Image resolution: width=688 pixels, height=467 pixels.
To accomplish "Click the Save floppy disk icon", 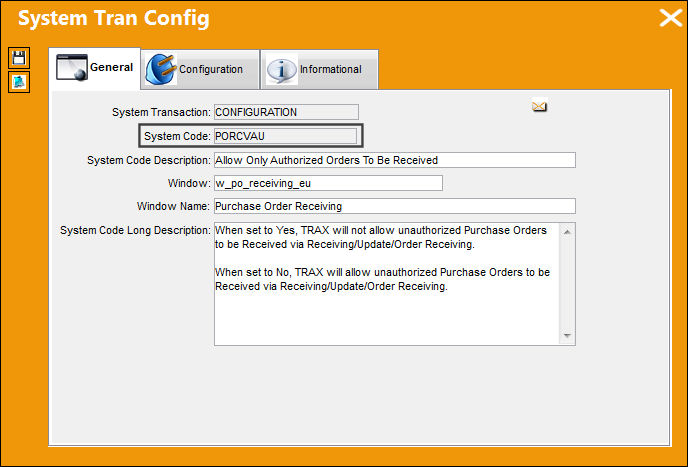I will coord(19,58).
